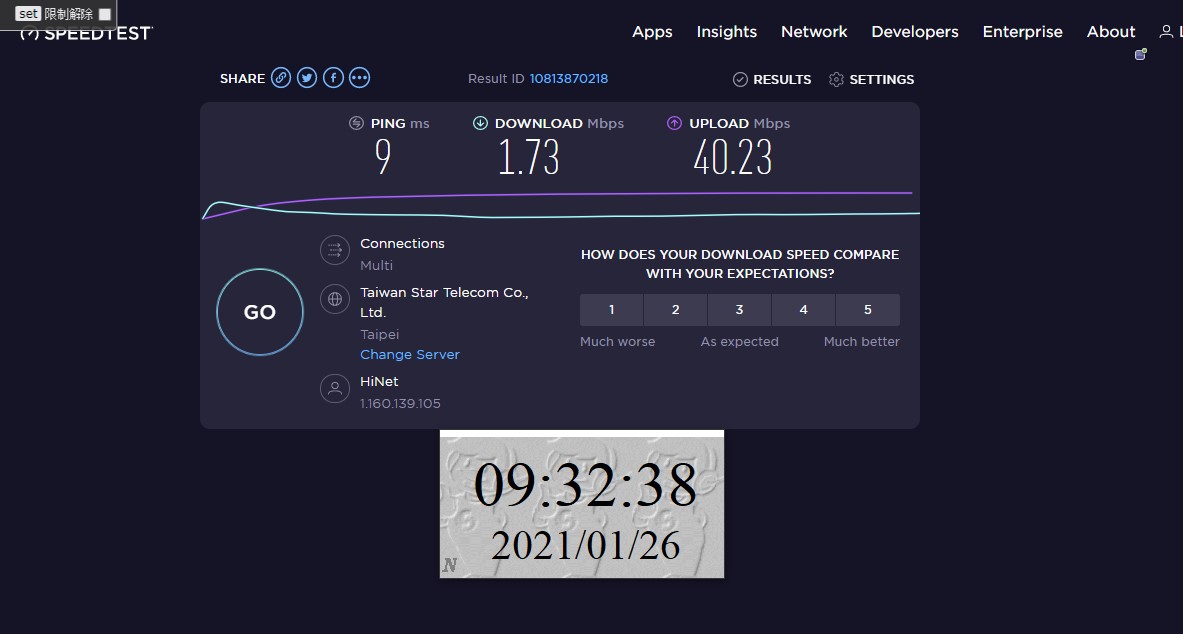Click the Change Server link
The width and height of the screenshot is (1183, 634).
[410, 354]
